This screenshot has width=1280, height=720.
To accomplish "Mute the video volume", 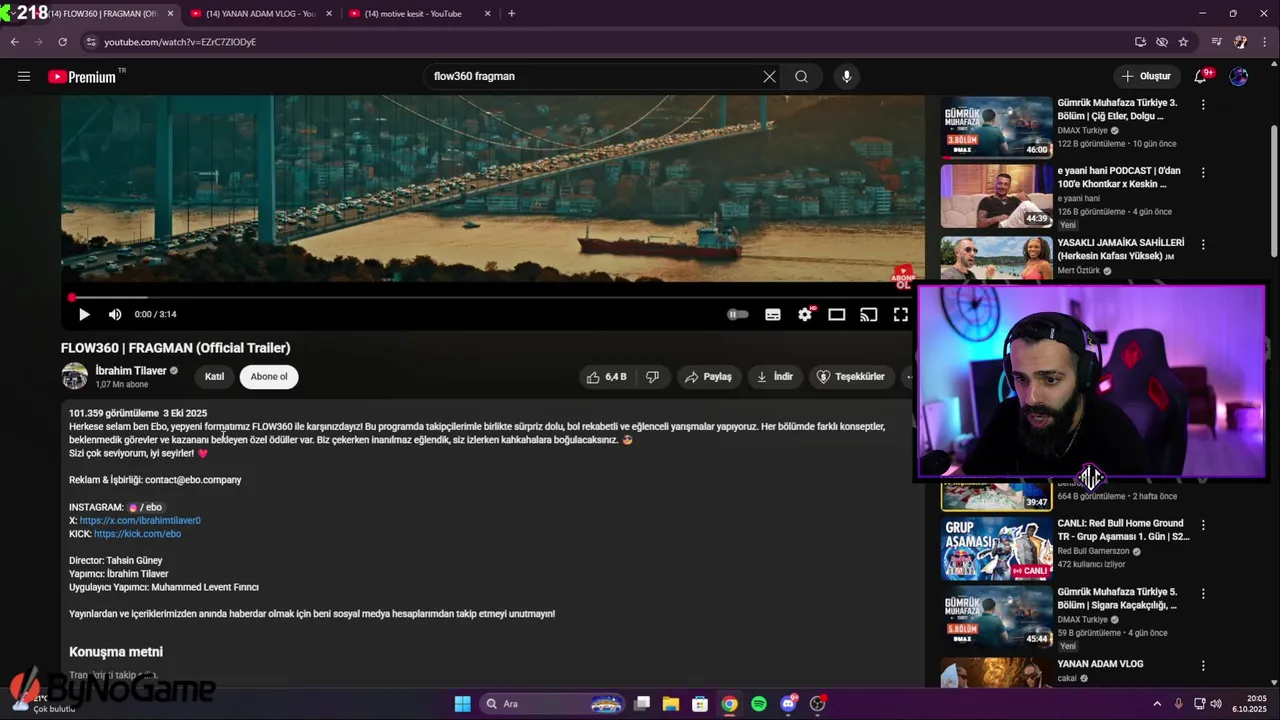I will click(x=115, y=314).
